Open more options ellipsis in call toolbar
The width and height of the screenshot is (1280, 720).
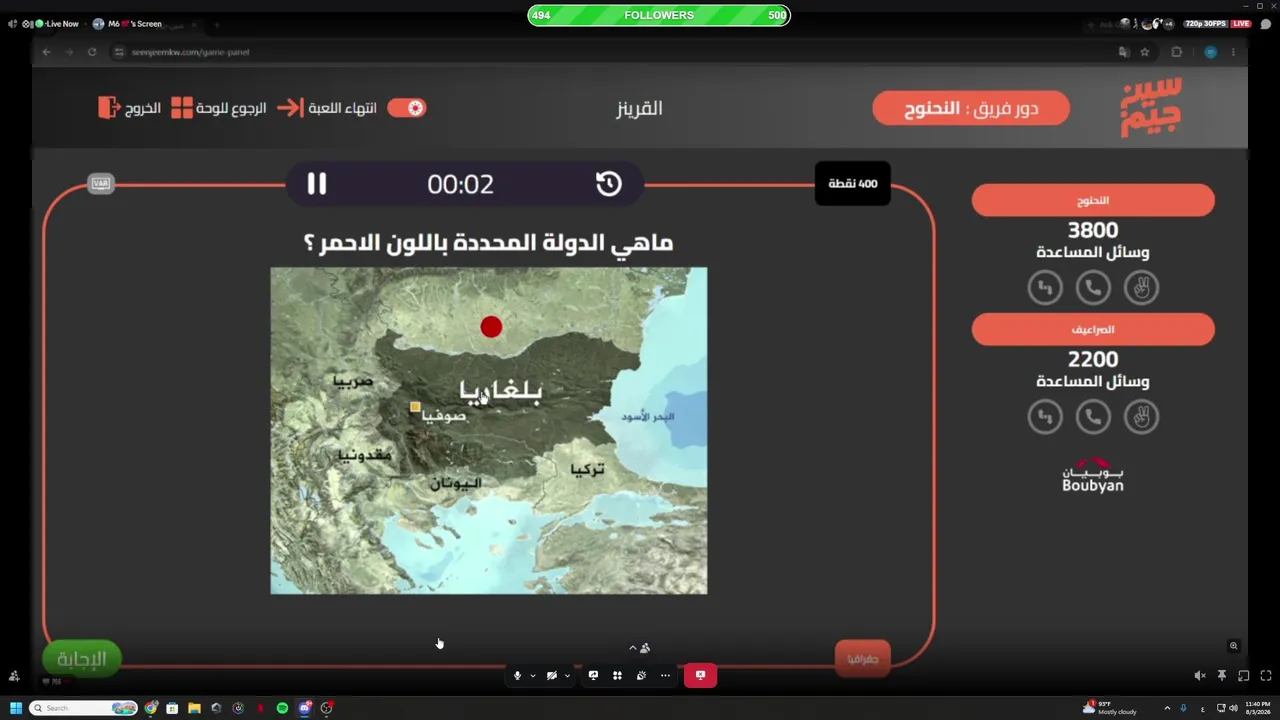point(665,676)
